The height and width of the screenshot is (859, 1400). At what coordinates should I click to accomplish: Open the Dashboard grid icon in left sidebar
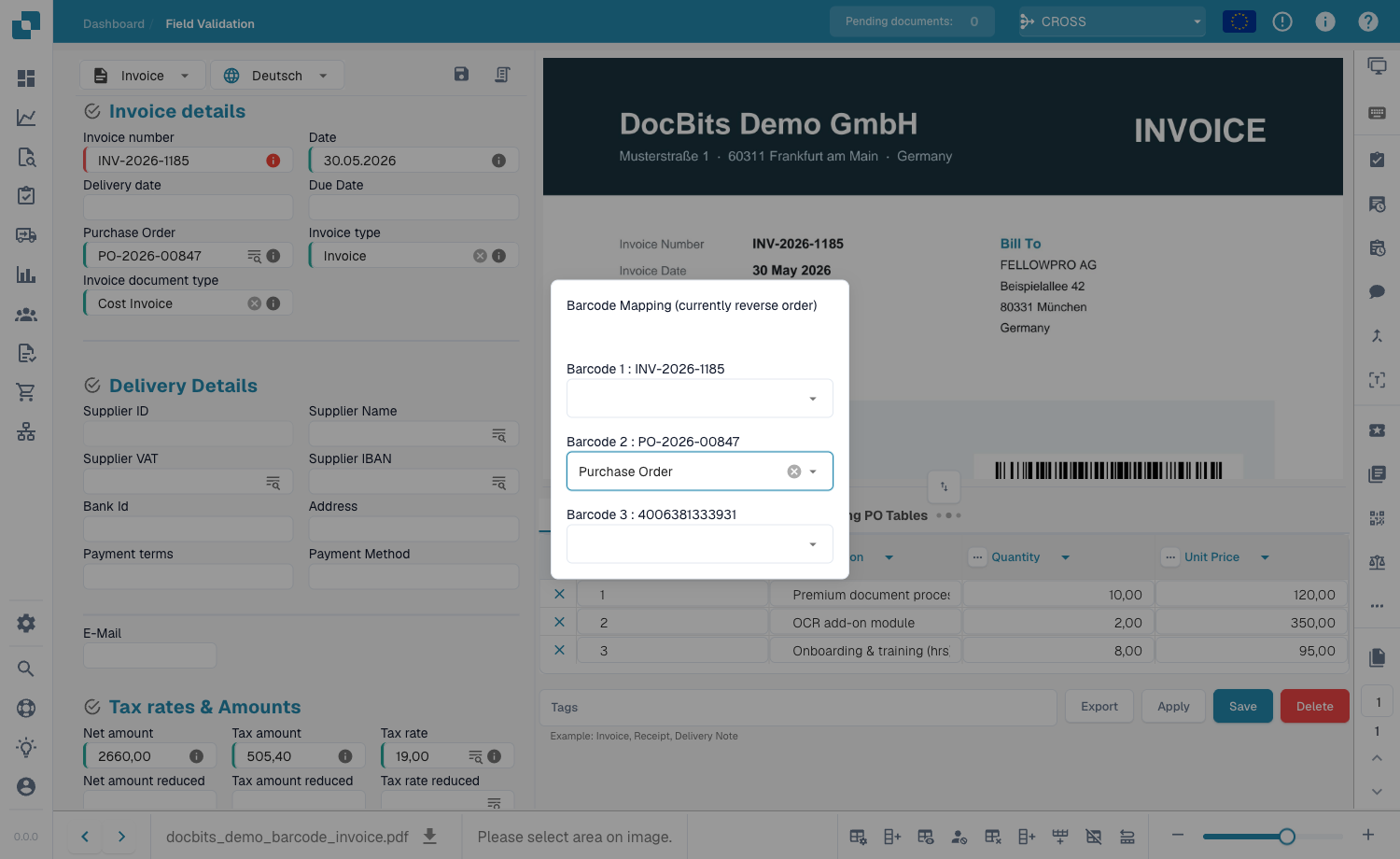click(26, 78)
